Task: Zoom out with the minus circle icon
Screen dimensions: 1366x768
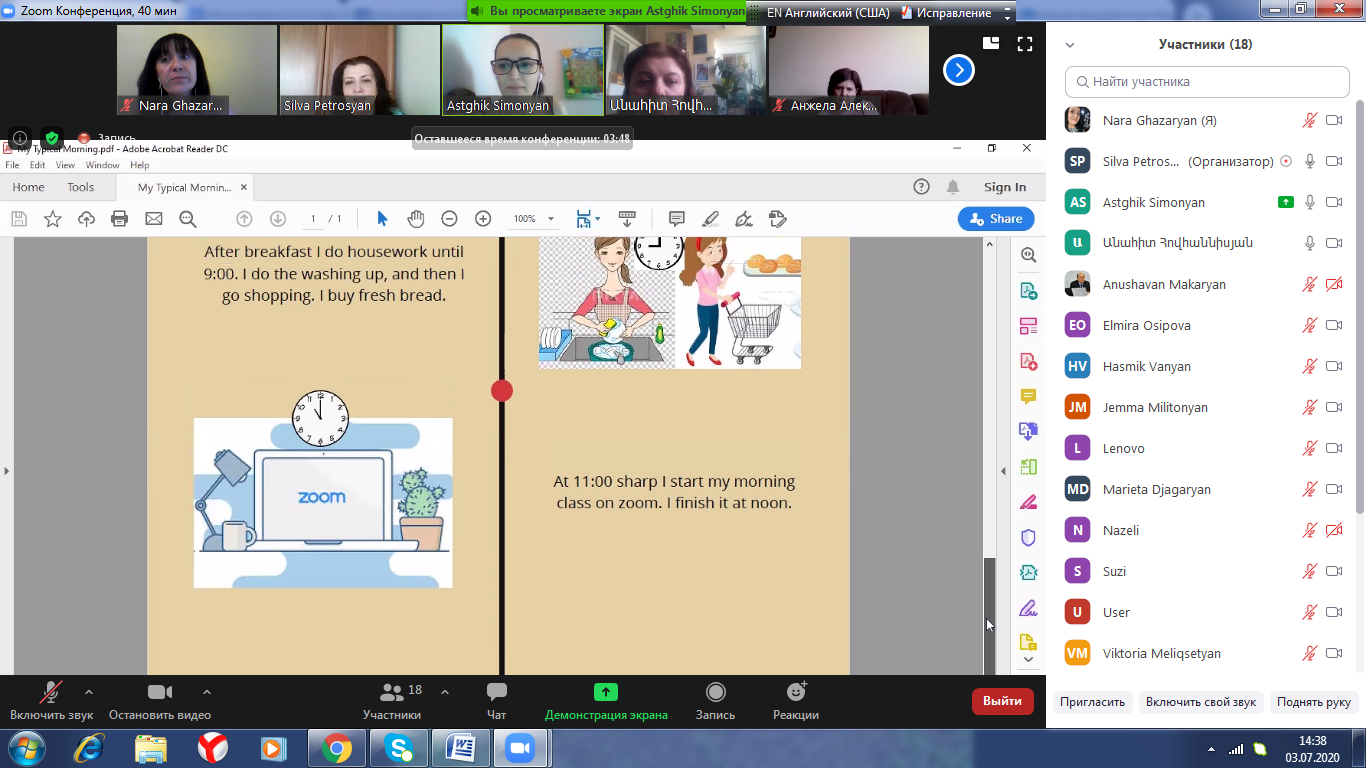Action: 450,219
